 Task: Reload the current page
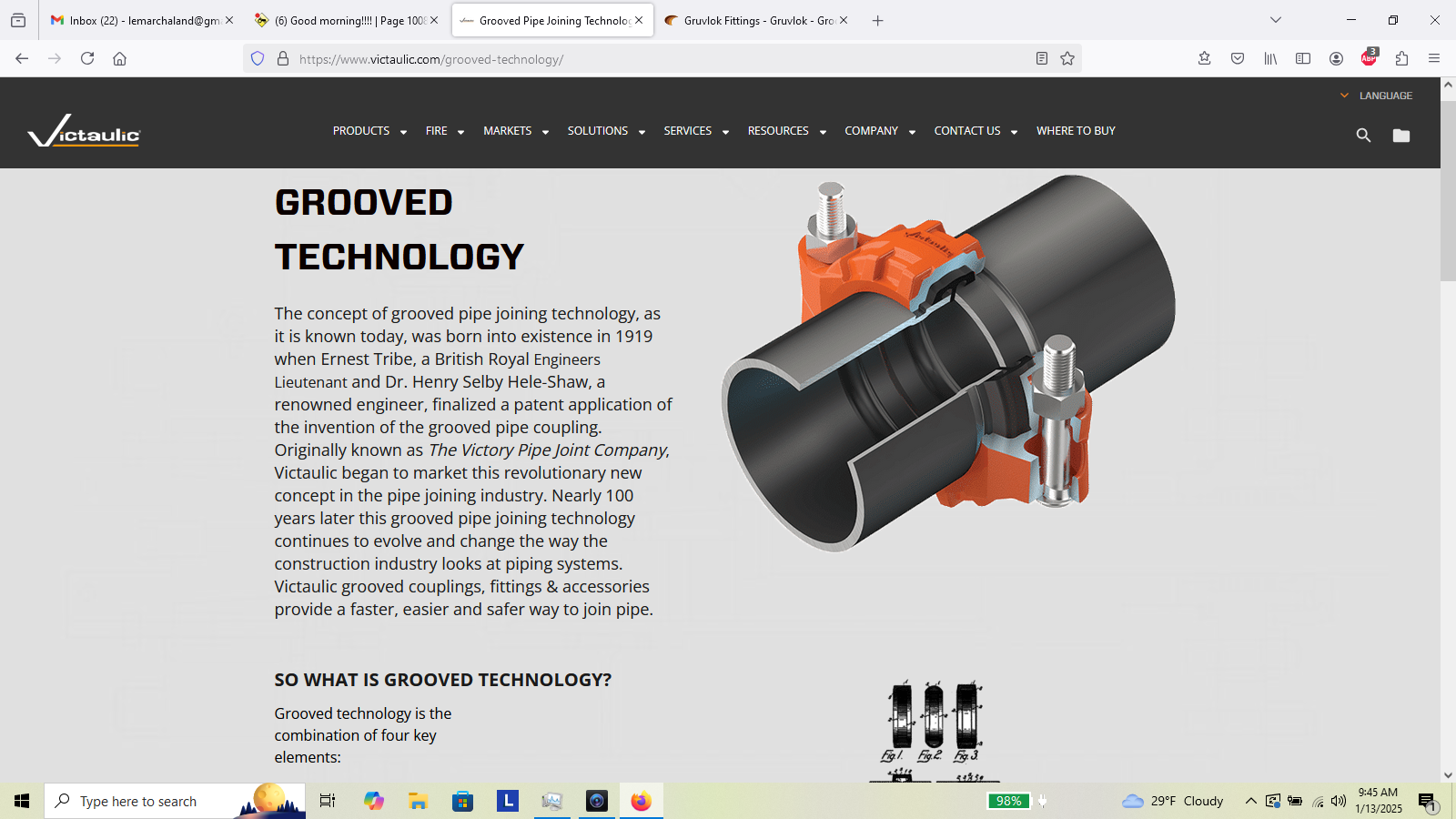click(87, 58)
